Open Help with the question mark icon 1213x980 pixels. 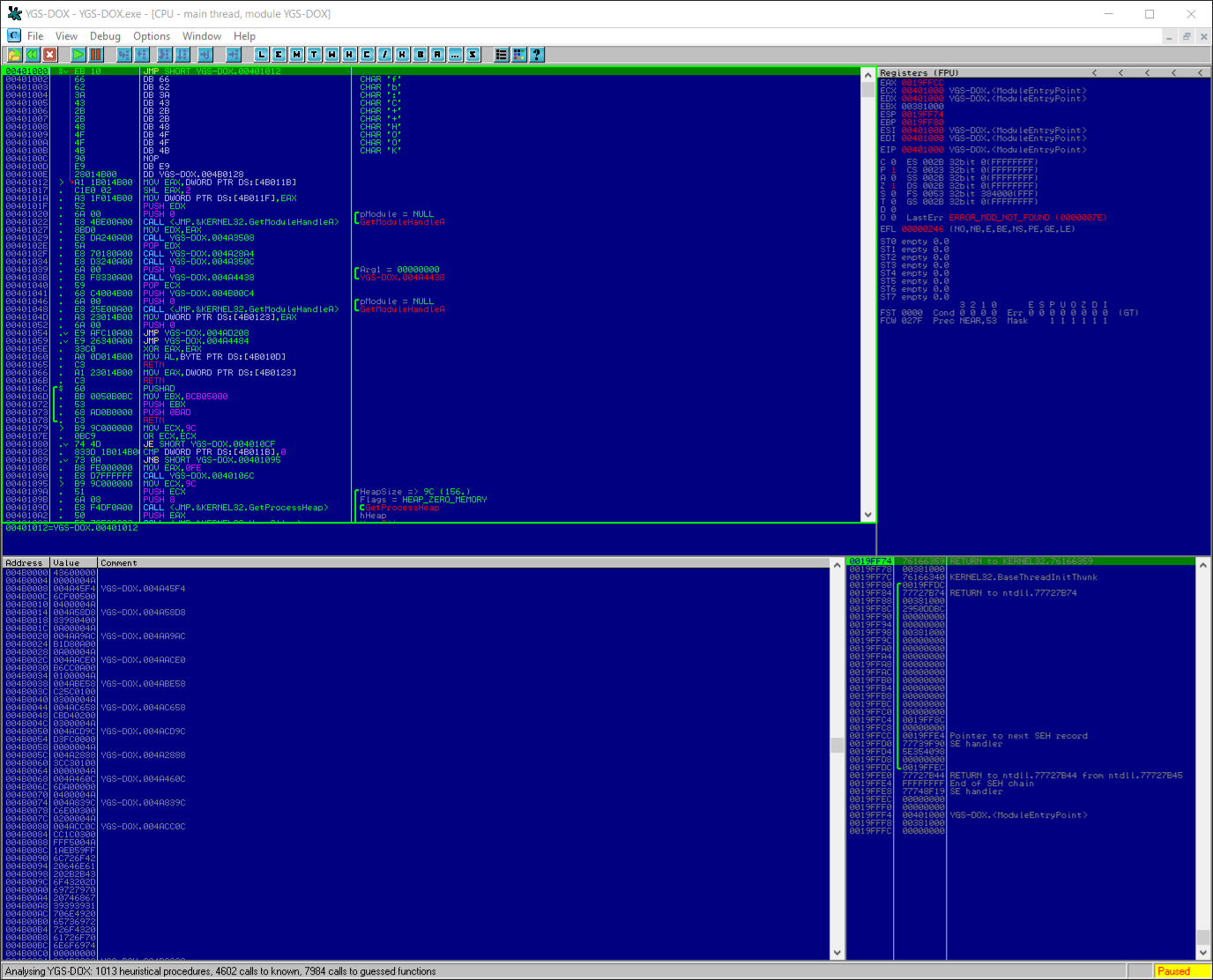coord(536,55)
